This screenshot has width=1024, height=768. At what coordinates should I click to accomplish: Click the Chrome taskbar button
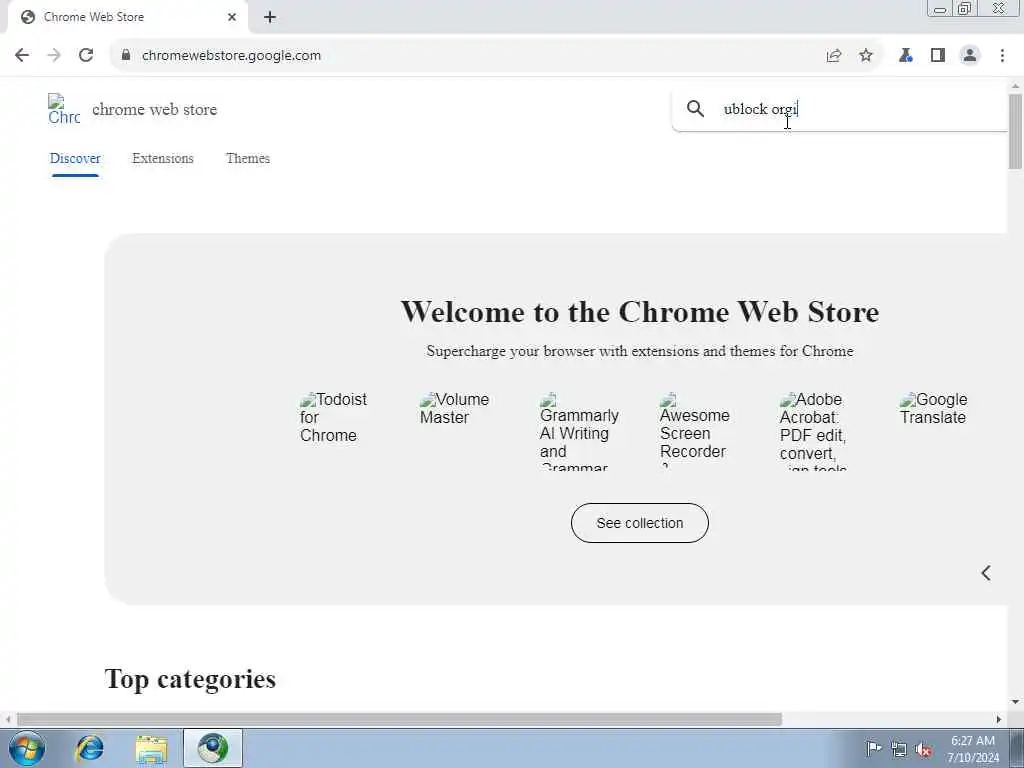coord(213,748)
